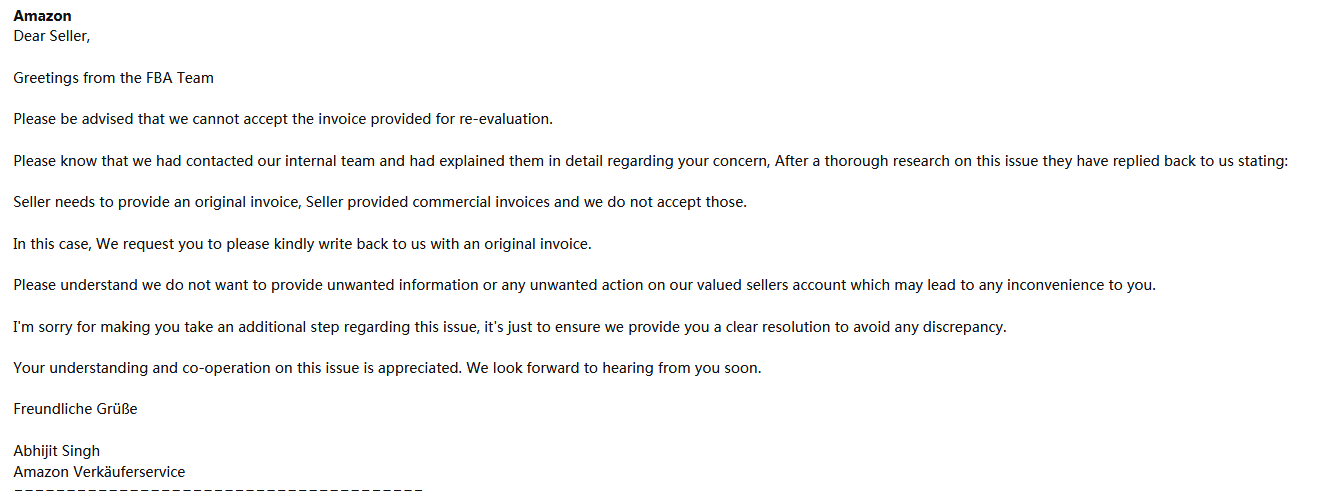Click the line starting Please understand
Screen dimensions: 1318x491
584,285
